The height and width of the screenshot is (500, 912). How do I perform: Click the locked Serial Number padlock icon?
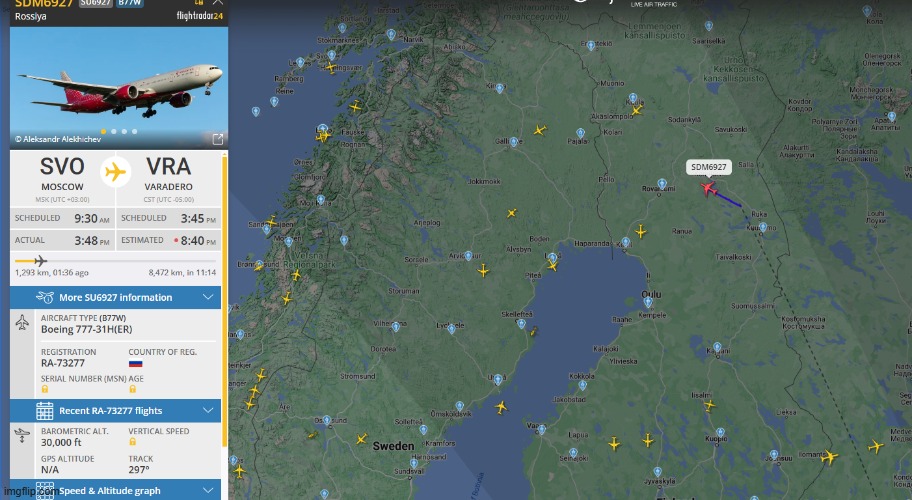coord(45,388)
